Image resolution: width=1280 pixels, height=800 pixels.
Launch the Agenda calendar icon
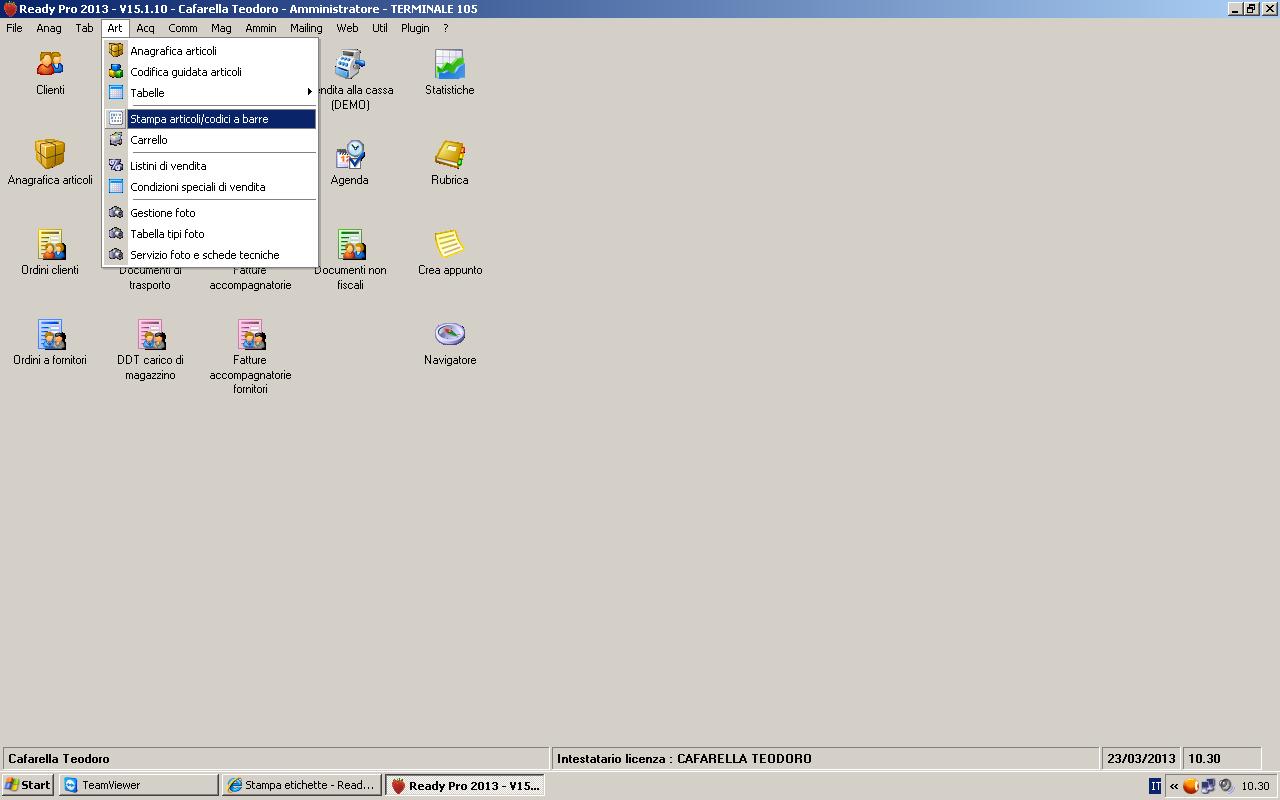350,155
